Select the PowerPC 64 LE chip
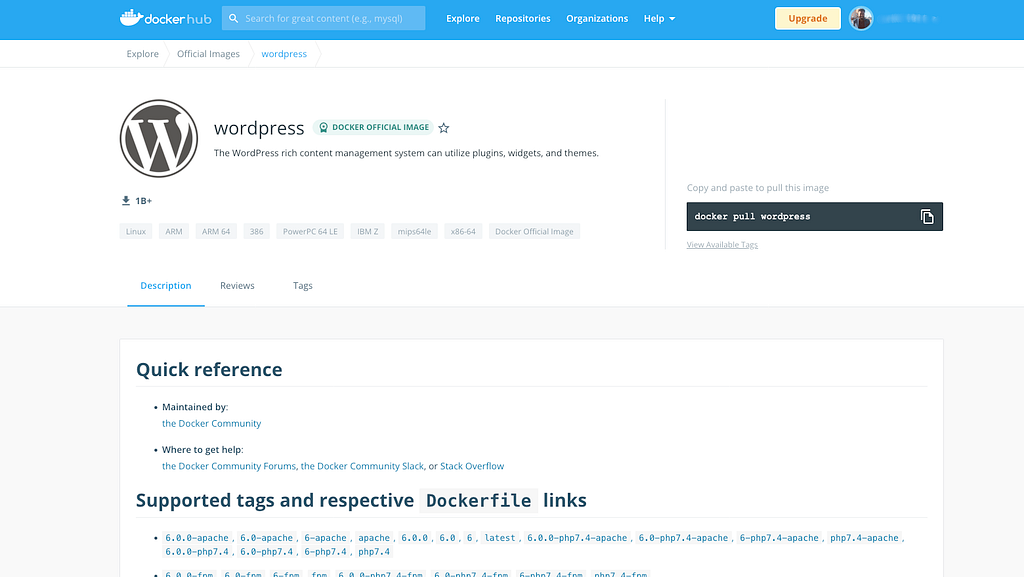 (x=310, y=231)
